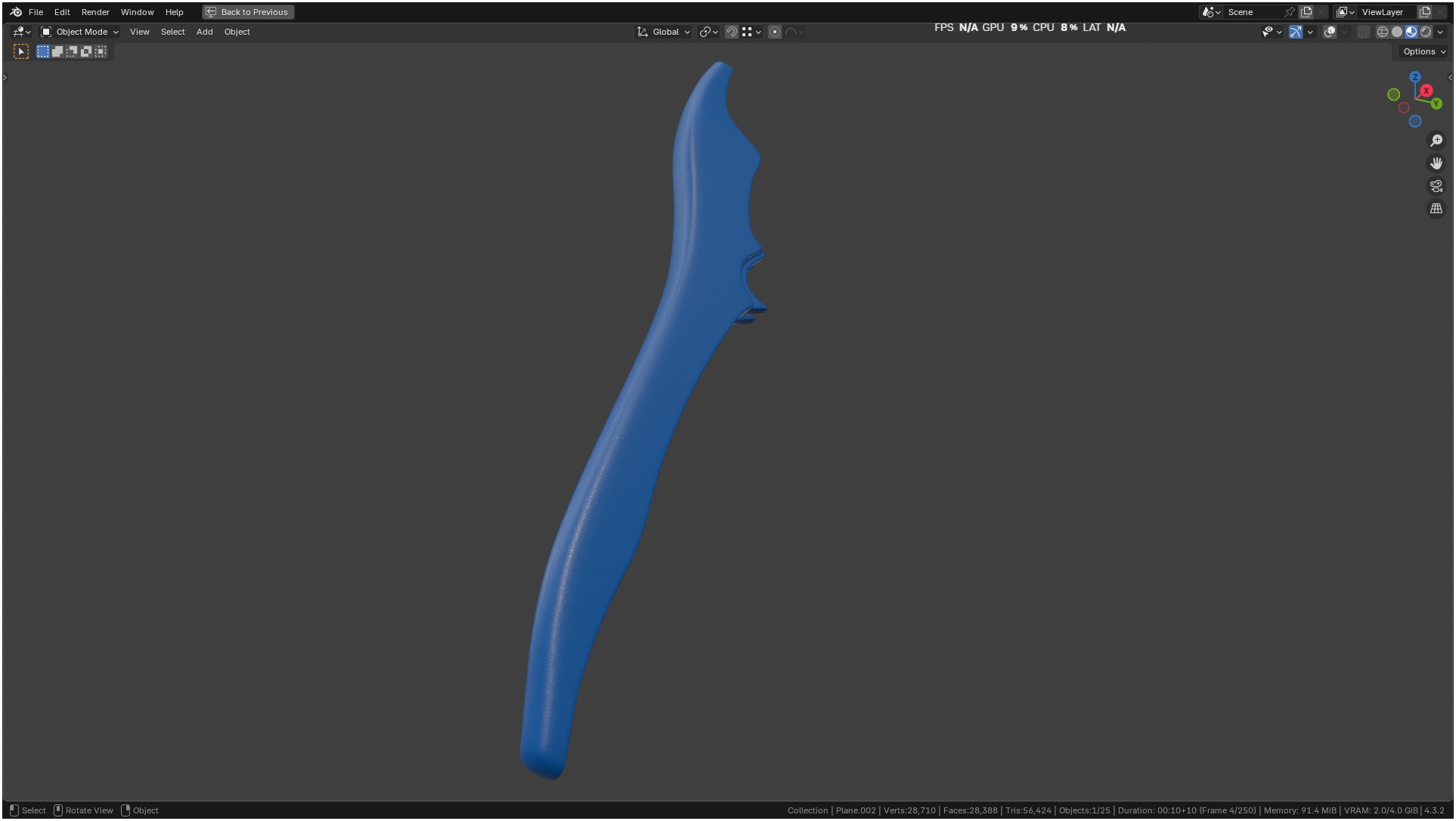This screenshot has width=1456, height=821.
Task: Add a new view layer icon
Action: pos(1425,12)
